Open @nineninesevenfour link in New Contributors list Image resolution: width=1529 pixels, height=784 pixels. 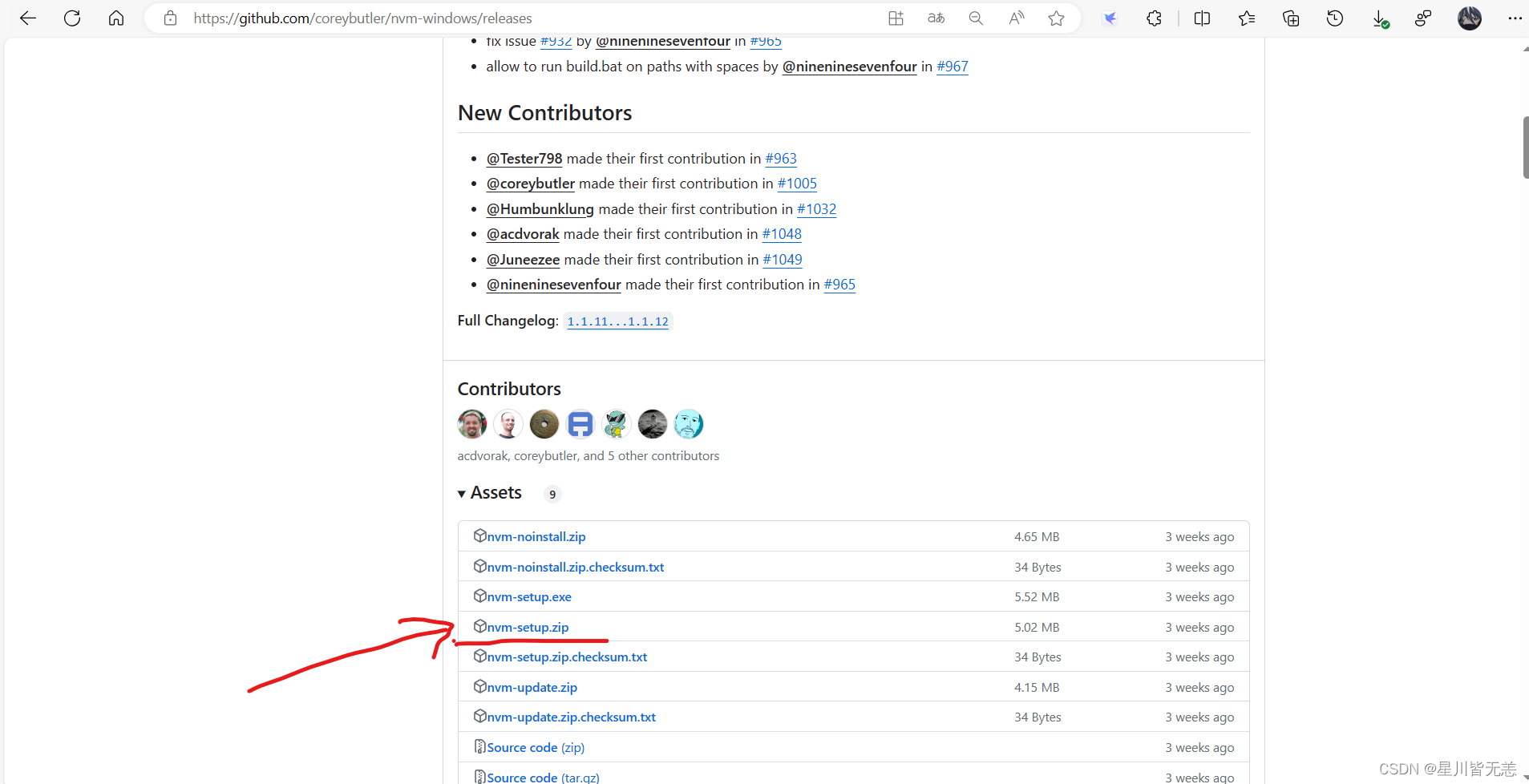point(554,285)
